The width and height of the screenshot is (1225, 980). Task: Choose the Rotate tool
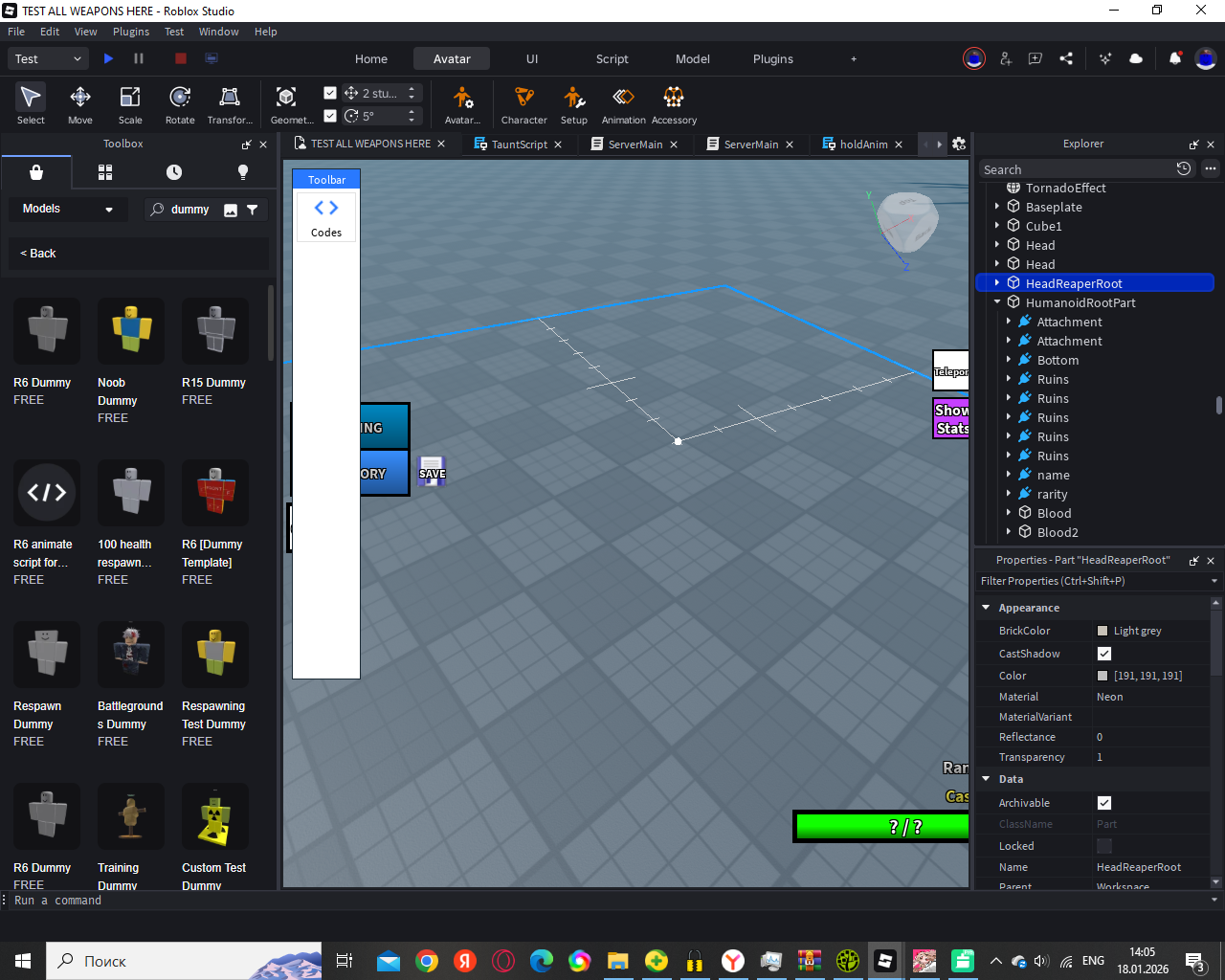pyautogui.click(x=180, y=104)
